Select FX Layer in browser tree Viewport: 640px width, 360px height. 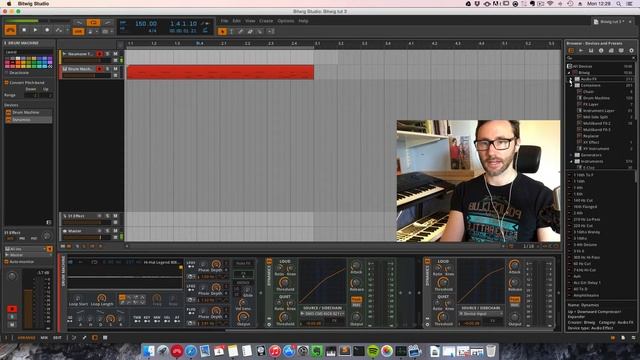click(x=591, y=104)
